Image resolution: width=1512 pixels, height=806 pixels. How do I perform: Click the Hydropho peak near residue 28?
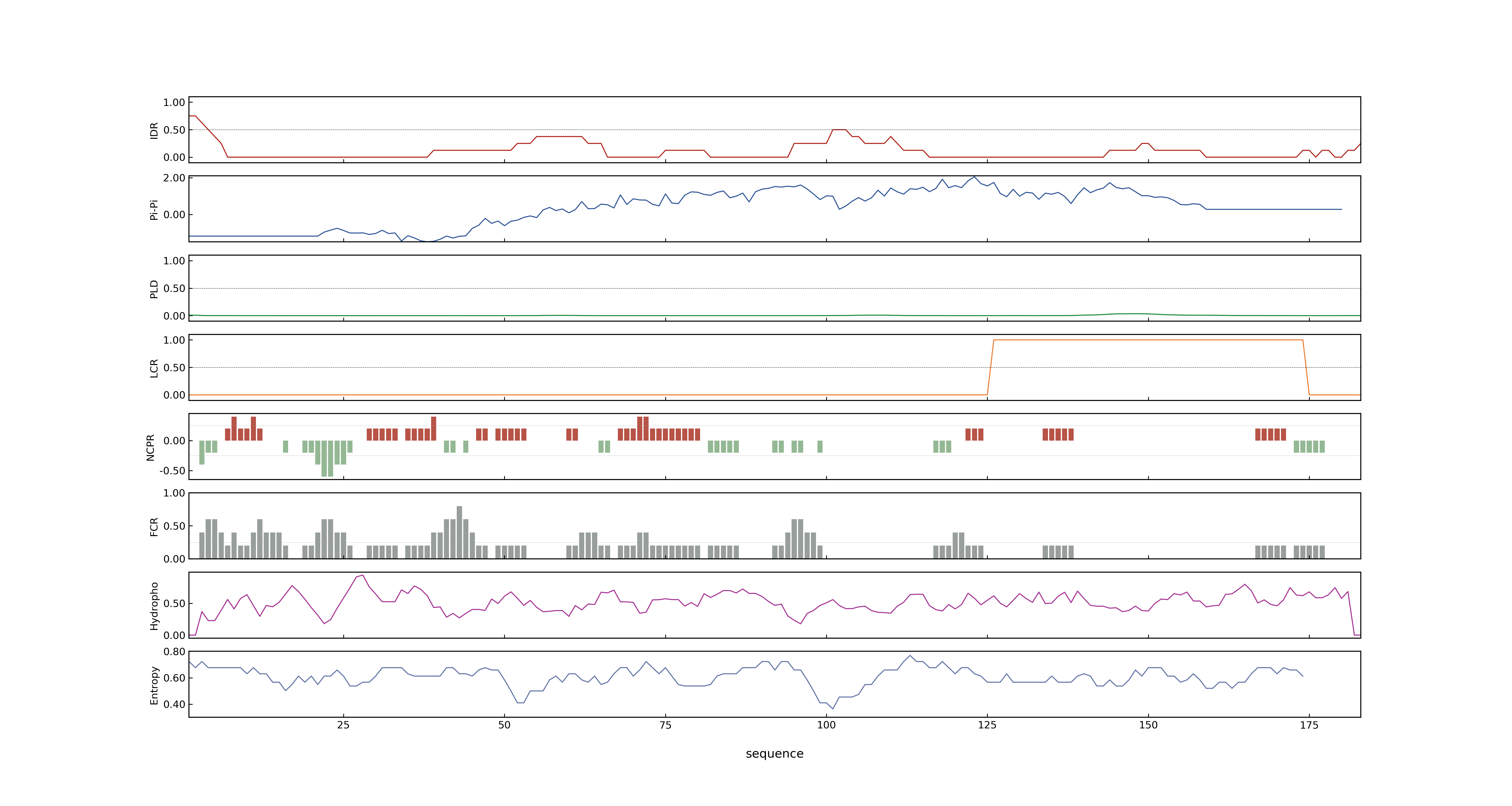363,576
